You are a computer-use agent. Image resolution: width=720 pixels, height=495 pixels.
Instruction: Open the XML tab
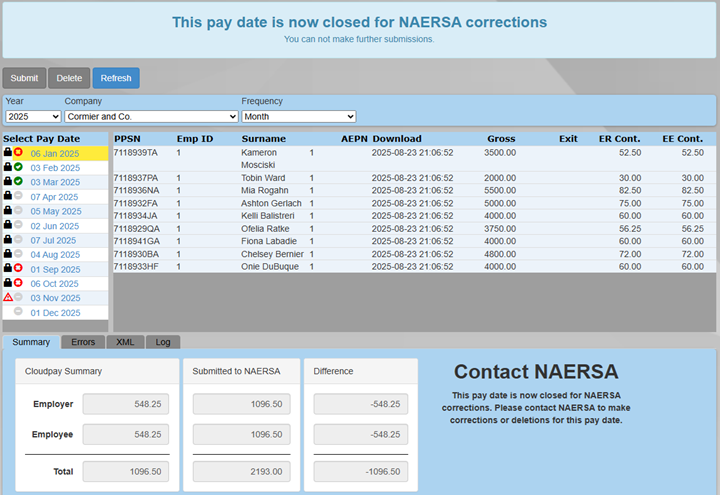[125, 342]
